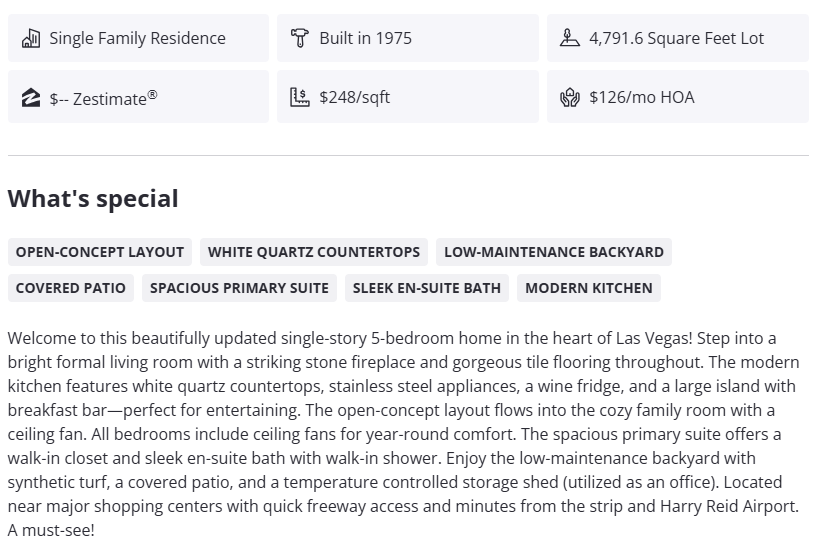Select the SPACIOUS PRIMARY SUITE tag
The image size is (829, 538).
(x=239, y=288)
